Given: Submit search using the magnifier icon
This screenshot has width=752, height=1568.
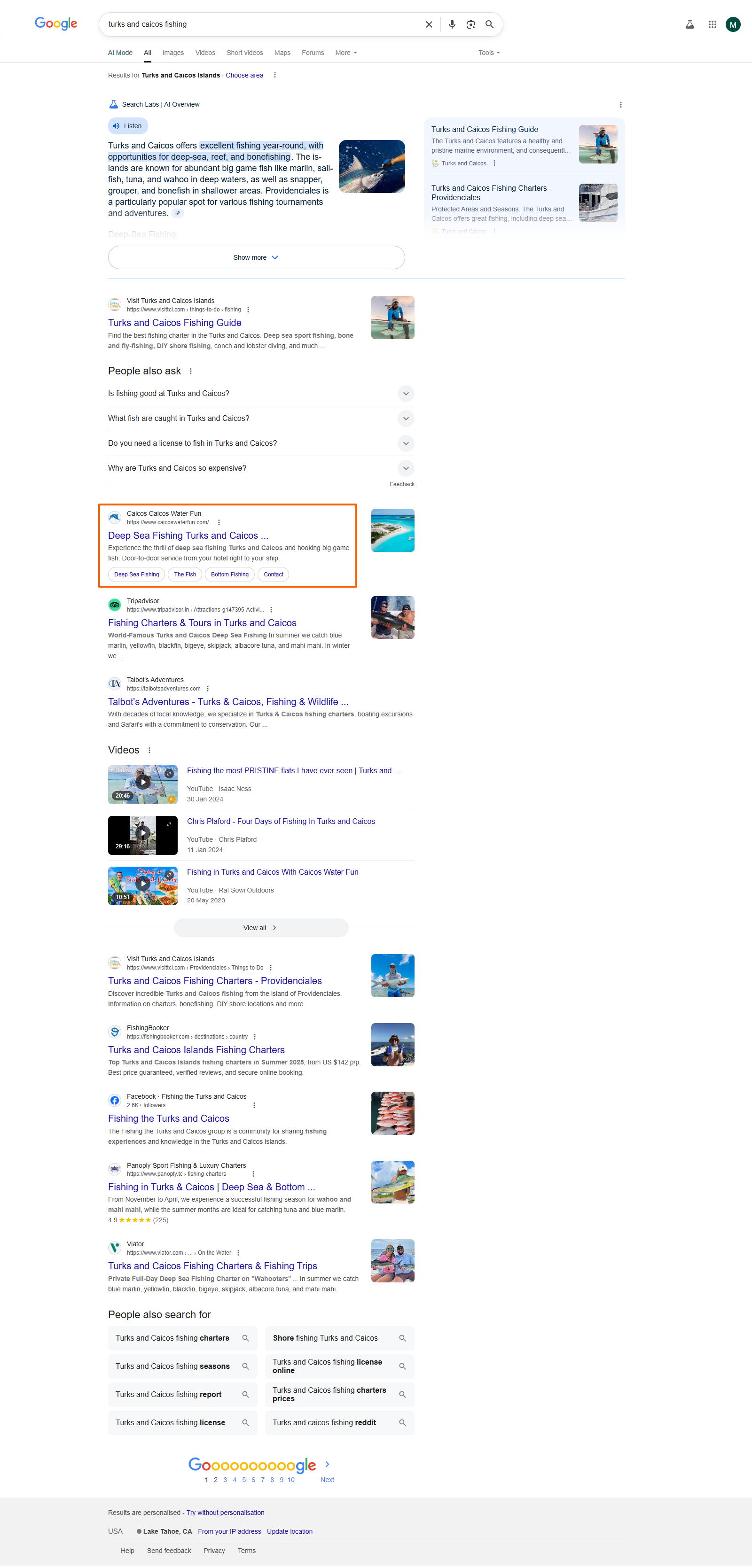Looking at the screenshot, I should [x=489, y=24].
